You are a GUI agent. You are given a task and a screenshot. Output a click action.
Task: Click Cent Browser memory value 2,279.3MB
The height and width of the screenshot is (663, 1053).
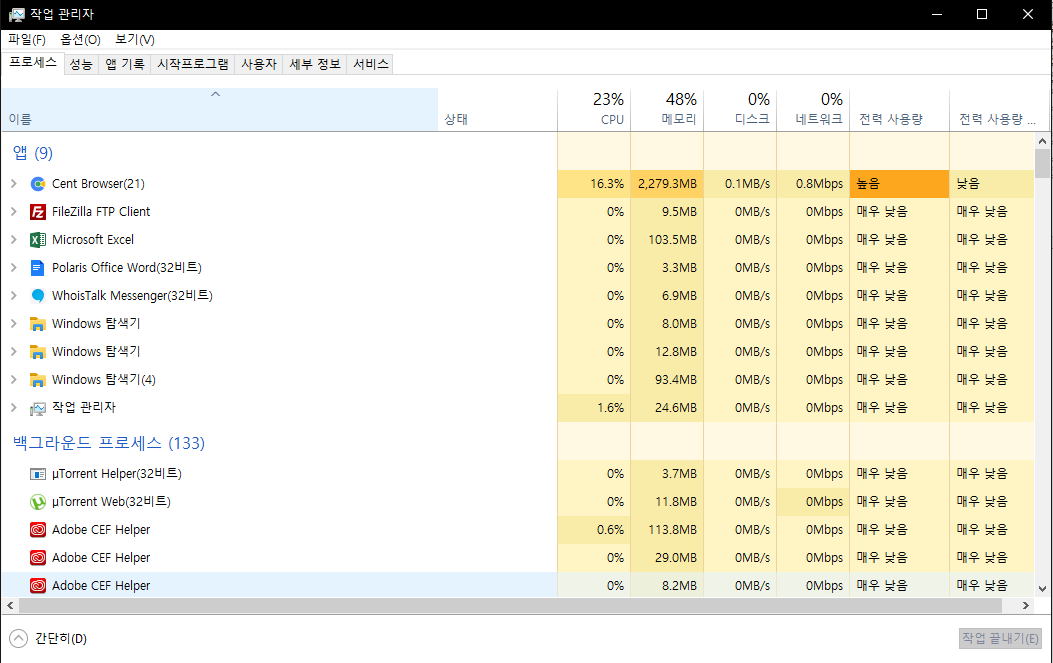[x=668, y=183]
